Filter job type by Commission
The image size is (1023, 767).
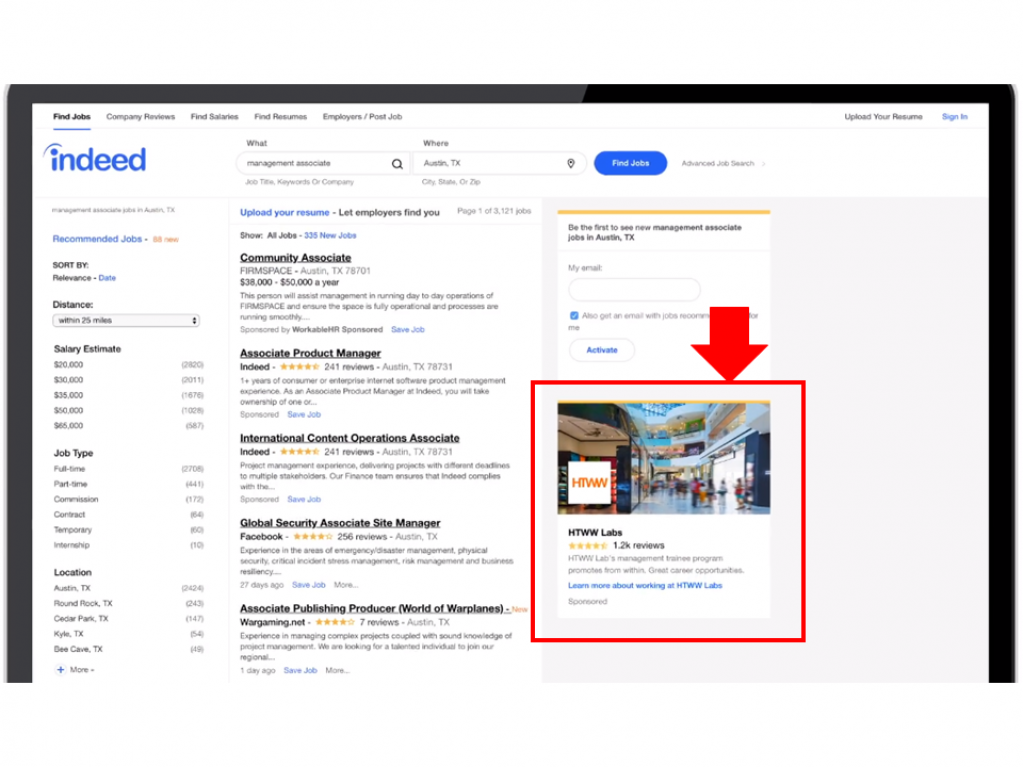[76, 500]
